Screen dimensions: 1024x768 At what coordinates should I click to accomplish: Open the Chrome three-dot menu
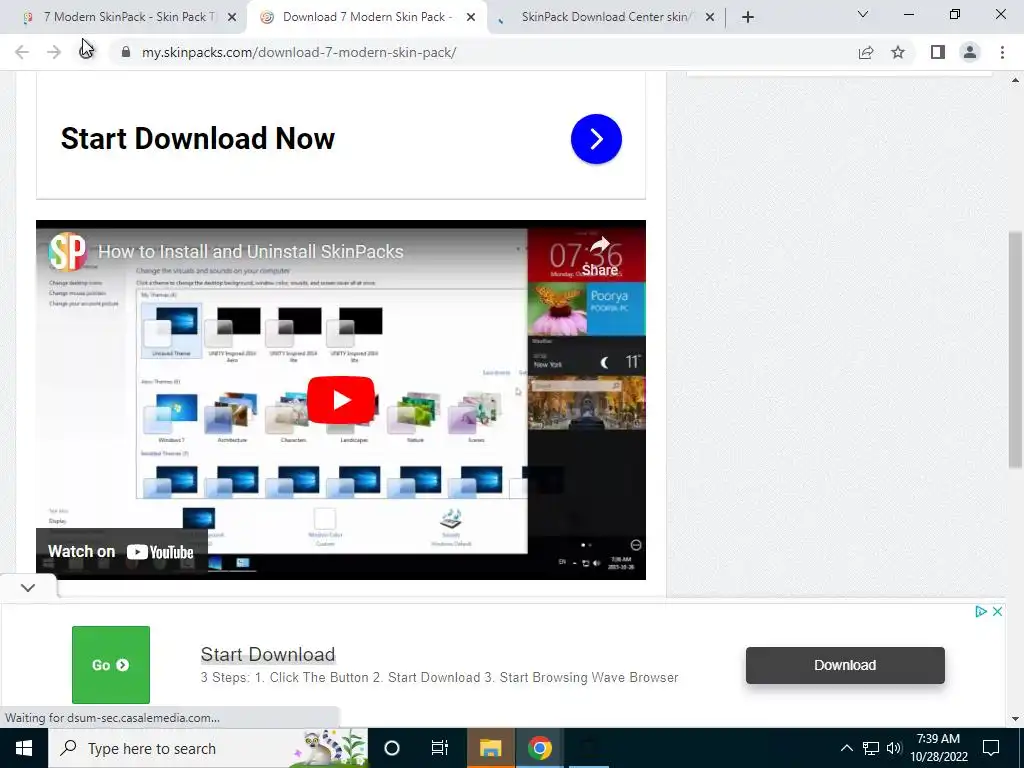click(1002, 52)
